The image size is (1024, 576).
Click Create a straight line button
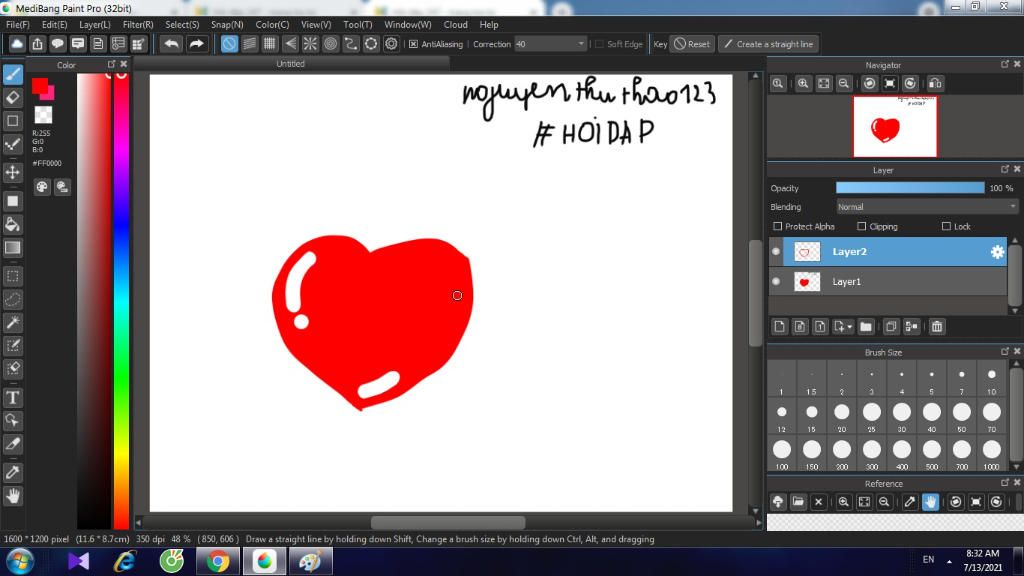coord(769,44)
